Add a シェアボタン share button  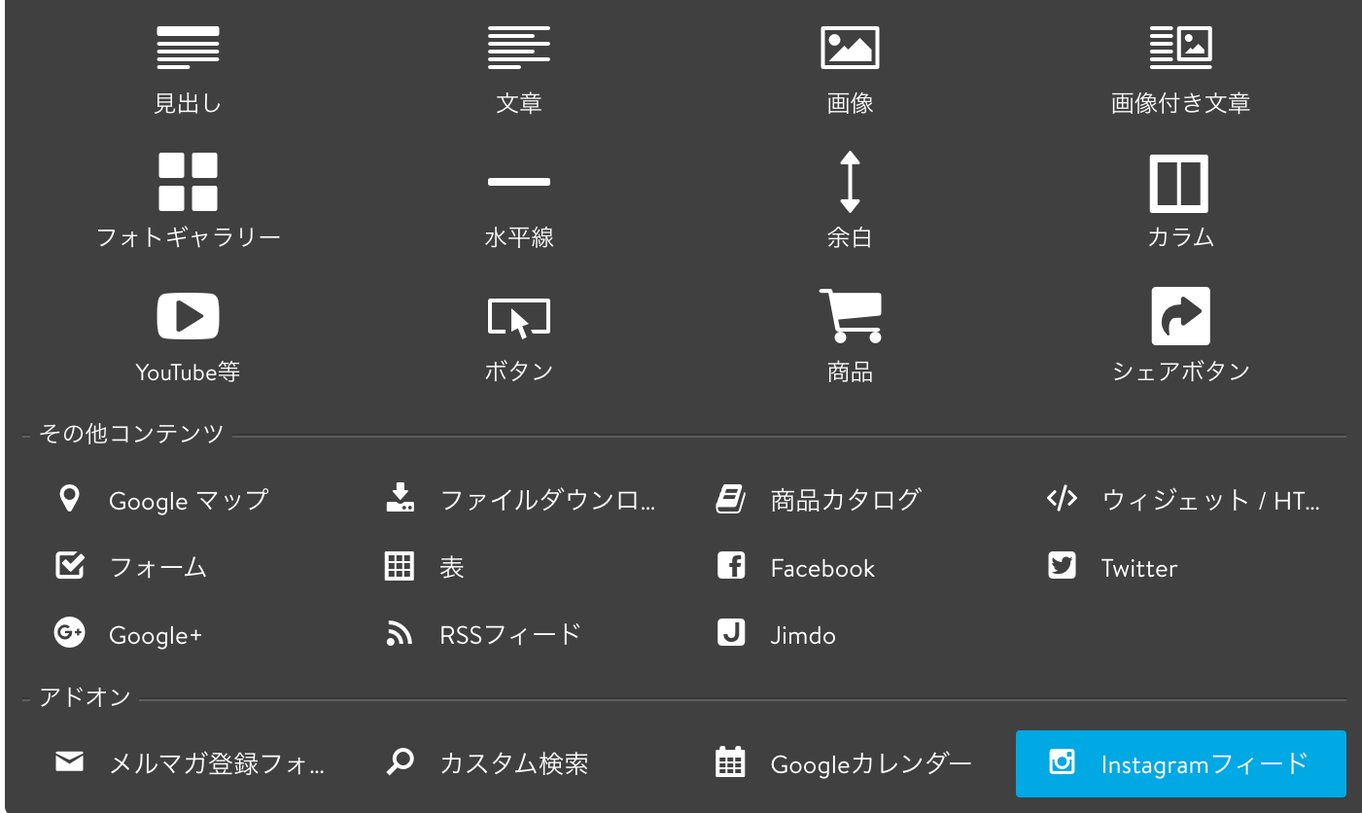[1180, 335]
